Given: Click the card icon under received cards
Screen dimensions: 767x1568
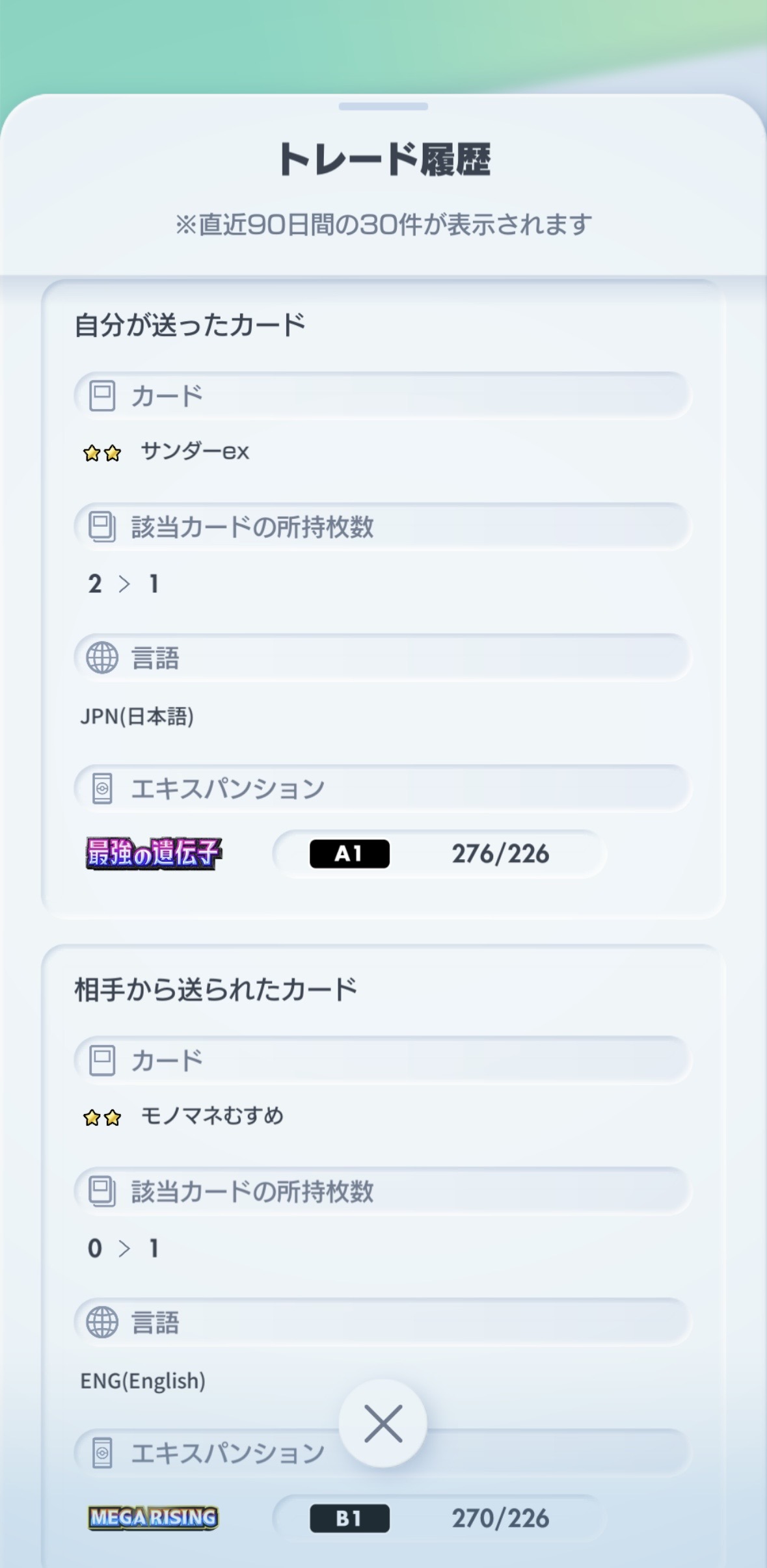Looking at the screenshot, I should (x=102, y=1060).
